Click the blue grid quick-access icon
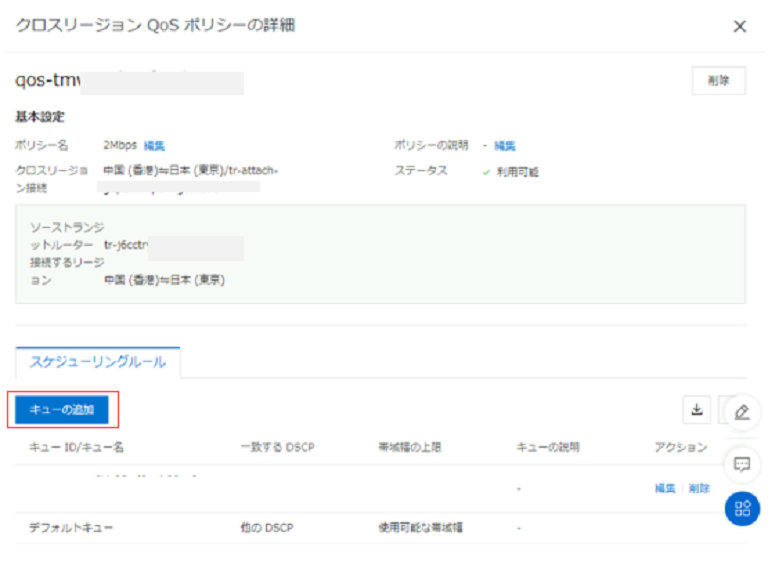 click(x=741, y=509)
